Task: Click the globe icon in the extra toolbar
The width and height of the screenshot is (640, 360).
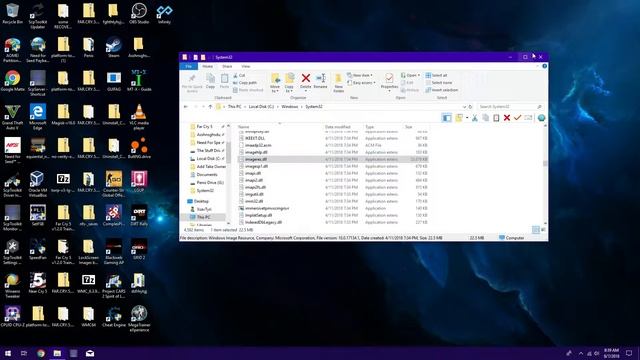Action: click(541, 118)
